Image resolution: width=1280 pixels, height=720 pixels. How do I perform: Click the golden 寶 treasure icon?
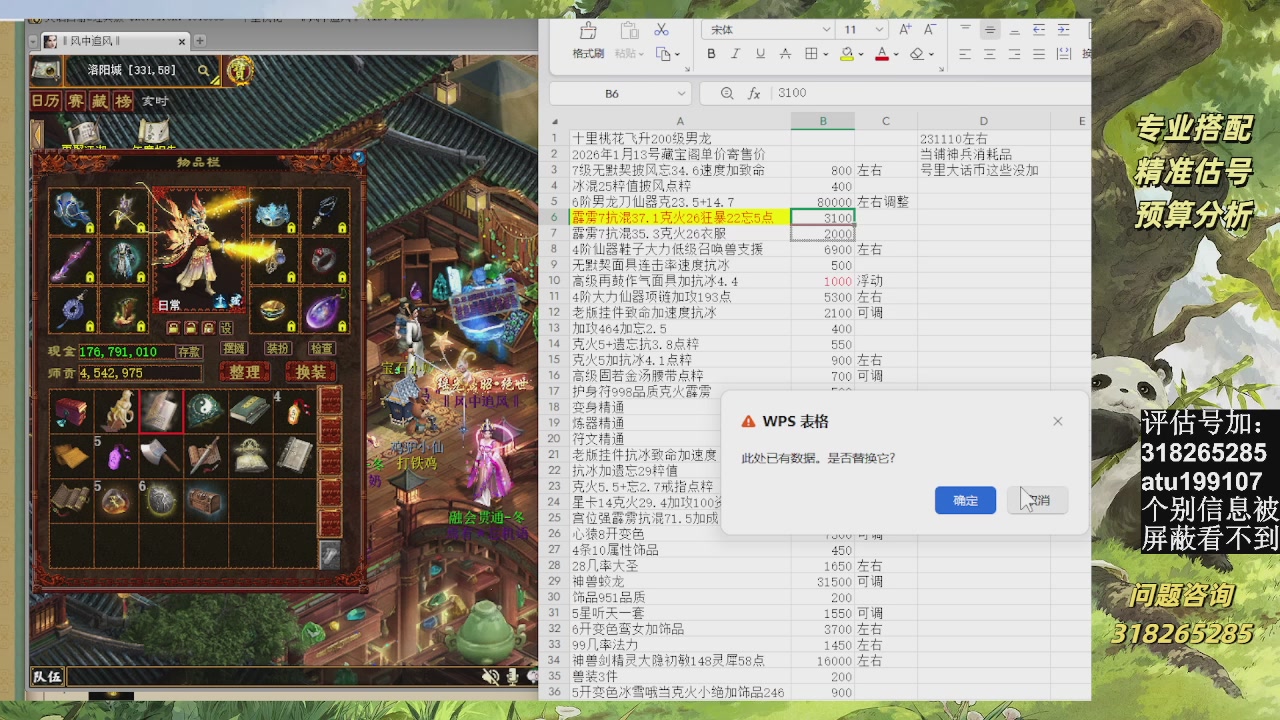coord(242,72)
